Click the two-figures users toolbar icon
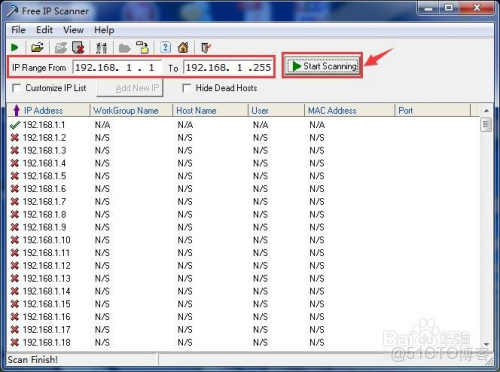The width and height of the screenshot is (500, 372). point(101,48)
